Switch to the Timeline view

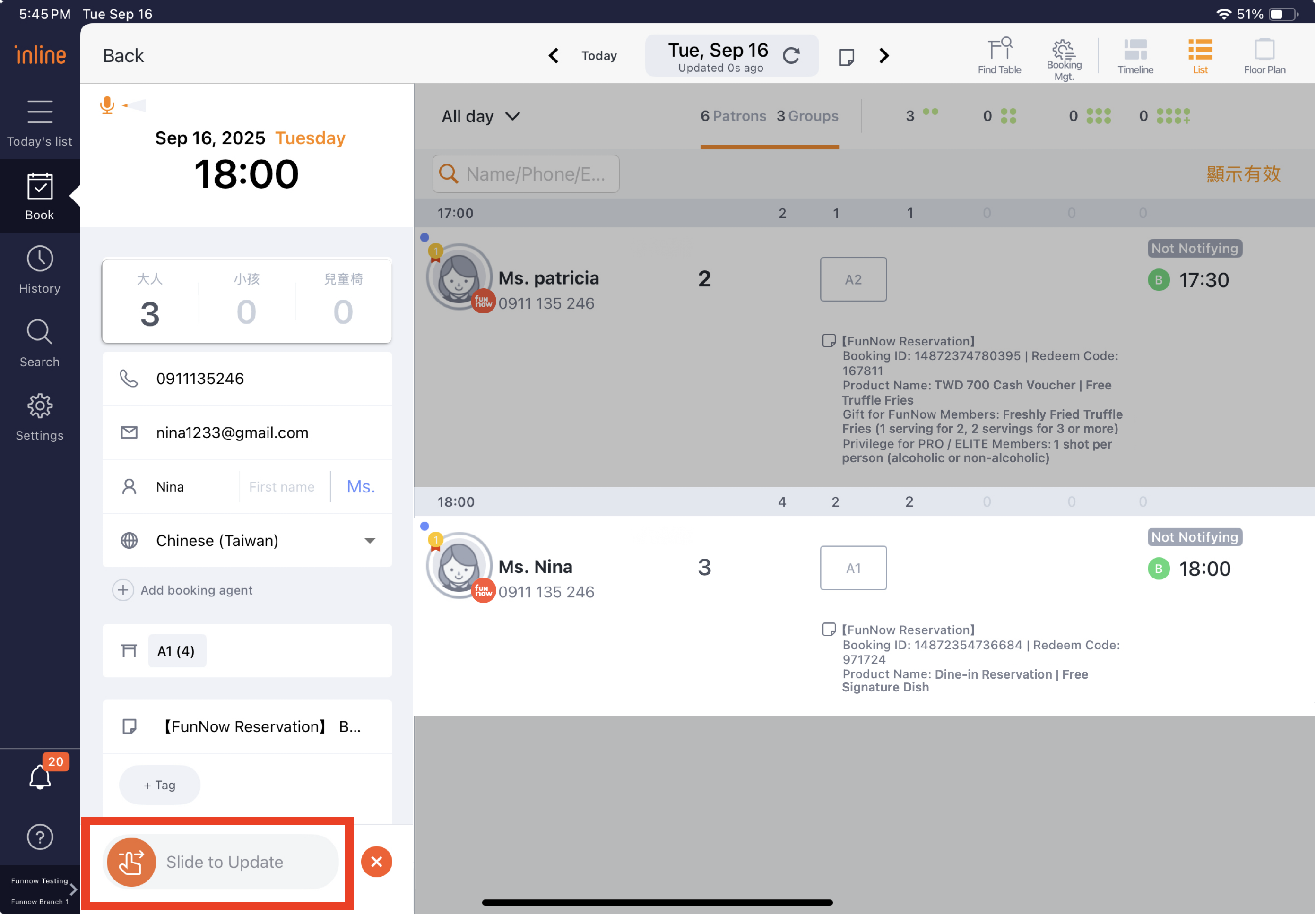pyautogui.click(x=1135, y=56)
